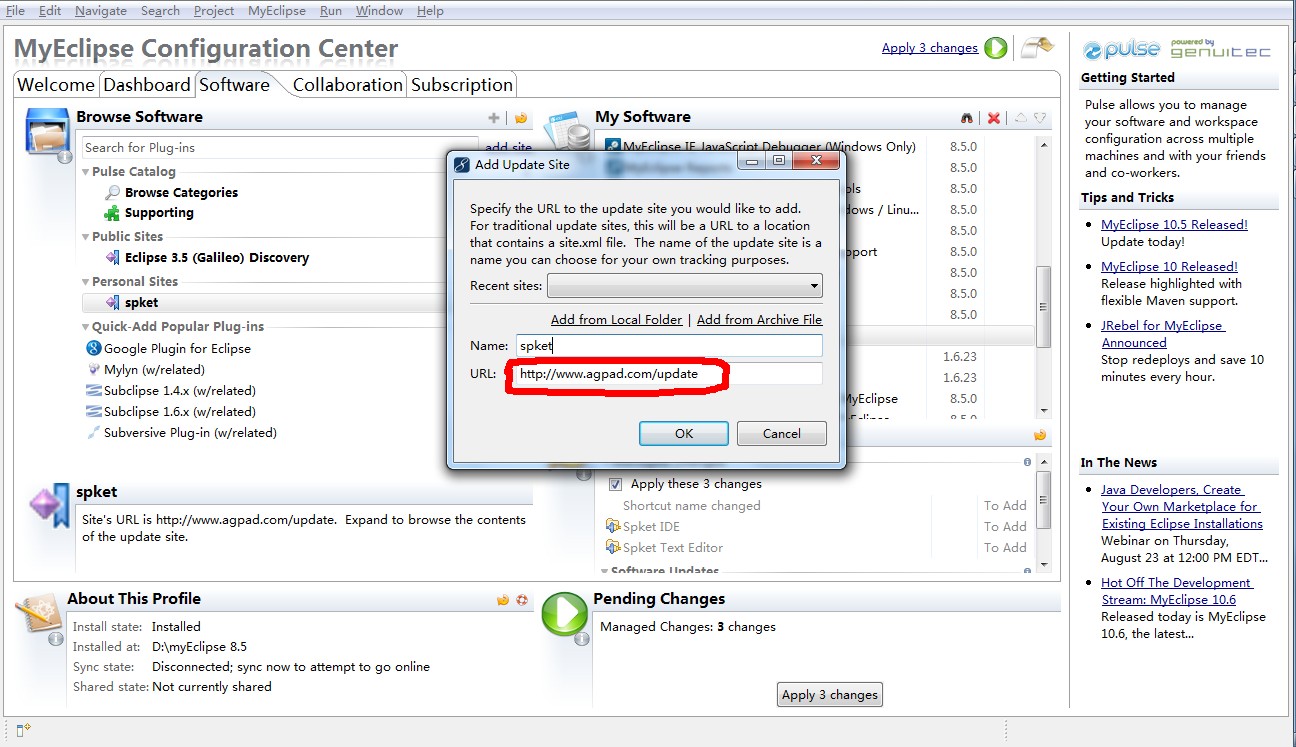Click the large spket site bookmark icon
1296x747 pixels.
point(48,505)
